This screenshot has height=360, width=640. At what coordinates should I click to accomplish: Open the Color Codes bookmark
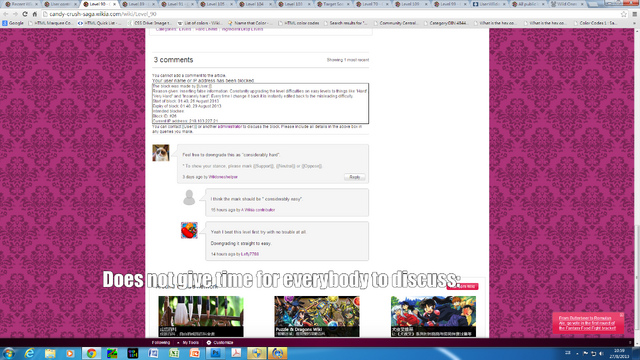point(595,23)
